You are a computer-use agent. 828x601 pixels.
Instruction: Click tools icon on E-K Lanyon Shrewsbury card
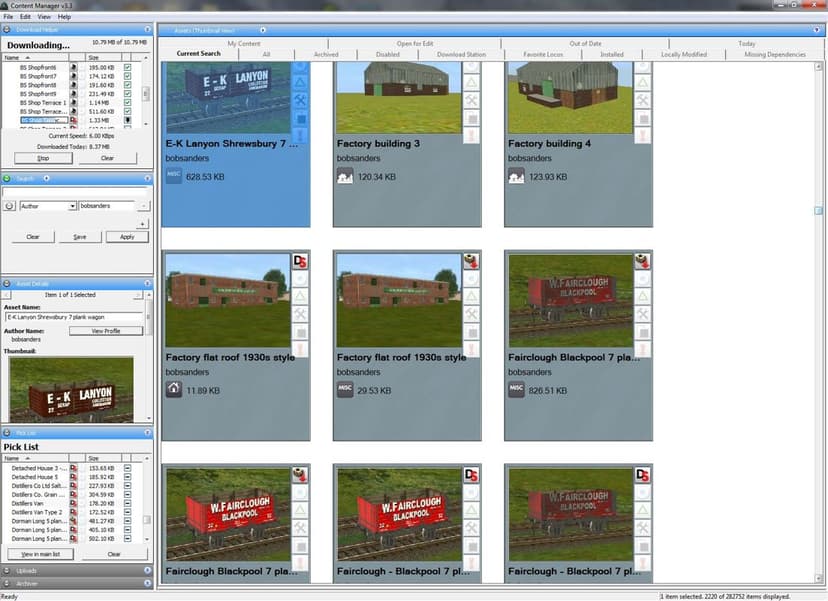(300, 100)
